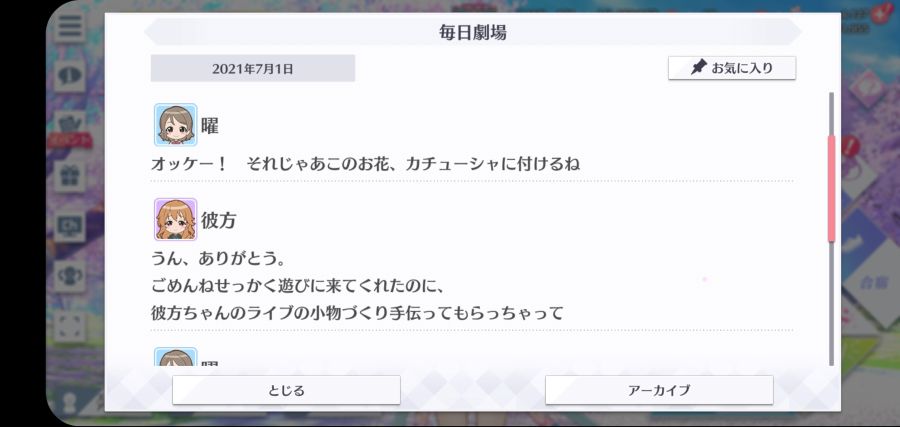This screenshot has height=427, width=900.
Task: Click the 2021年7月1日 date label
Action: click(x=253, y=69)
